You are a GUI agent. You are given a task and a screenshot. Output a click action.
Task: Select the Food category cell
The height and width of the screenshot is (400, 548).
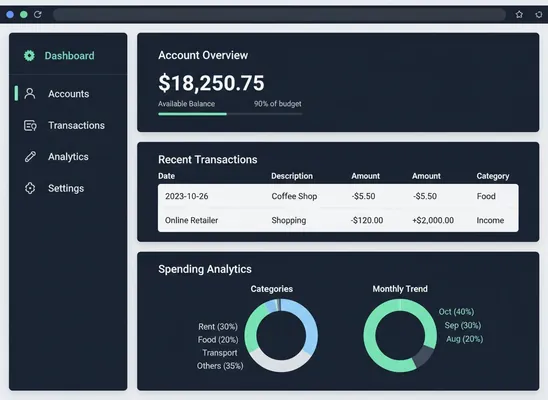pos(486,196)
